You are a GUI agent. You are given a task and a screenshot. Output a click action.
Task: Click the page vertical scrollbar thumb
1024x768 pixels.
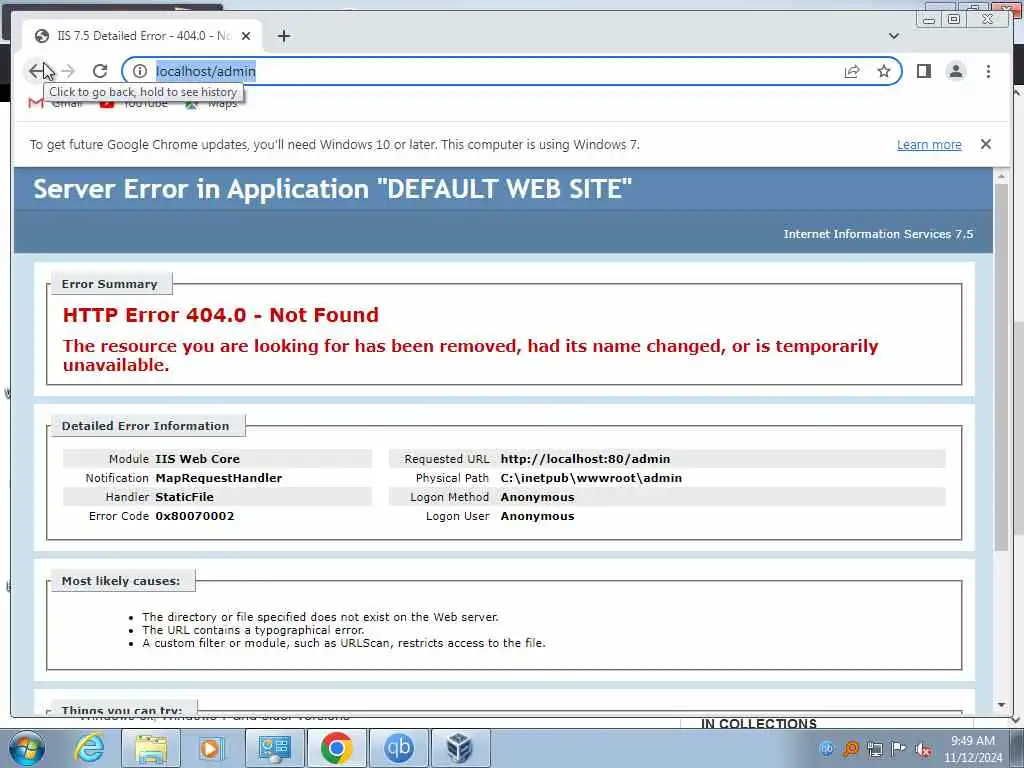(1001, 367)
